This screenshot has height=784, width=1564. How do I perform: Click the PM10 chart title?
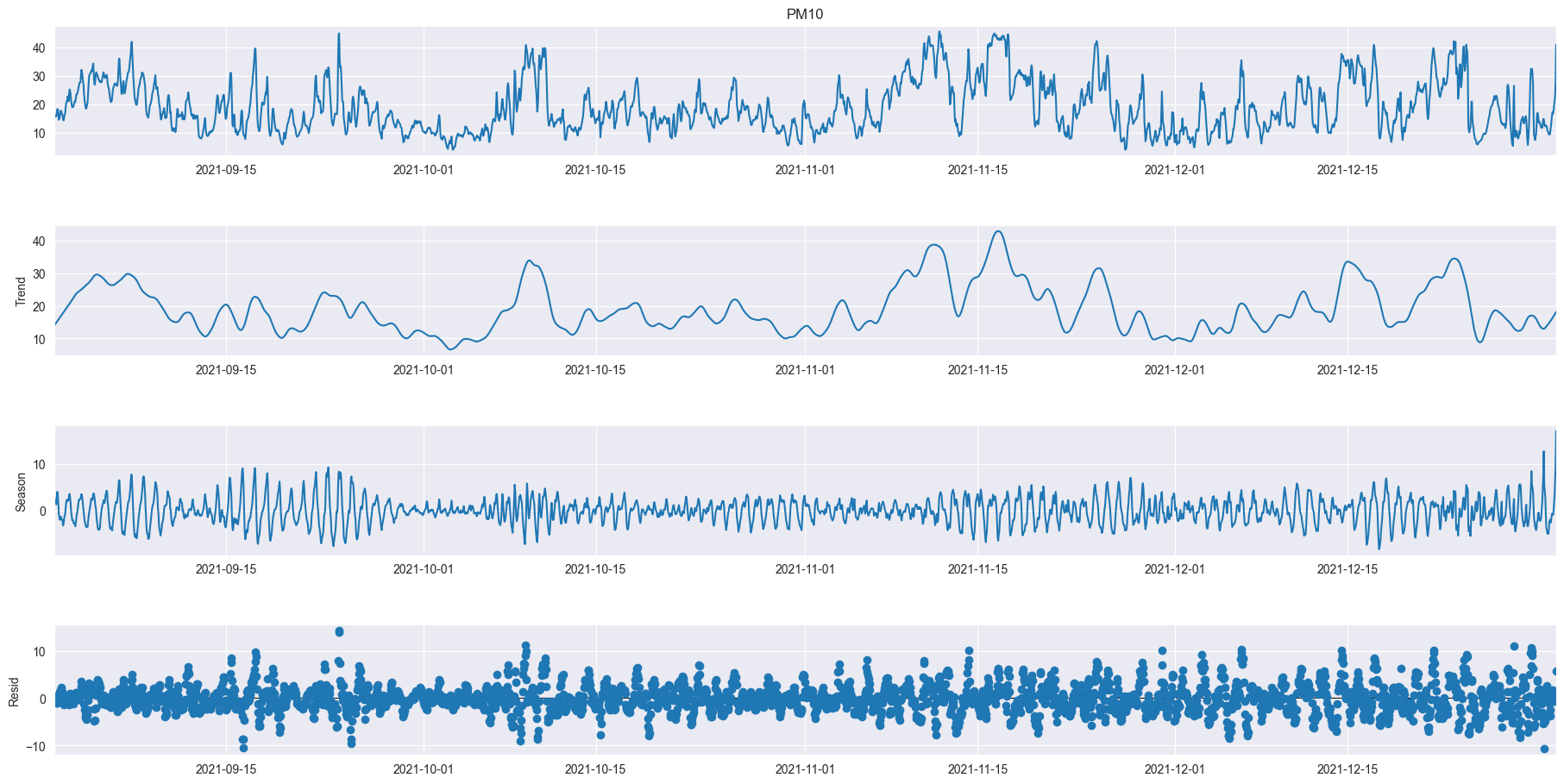tap(804, 14)
